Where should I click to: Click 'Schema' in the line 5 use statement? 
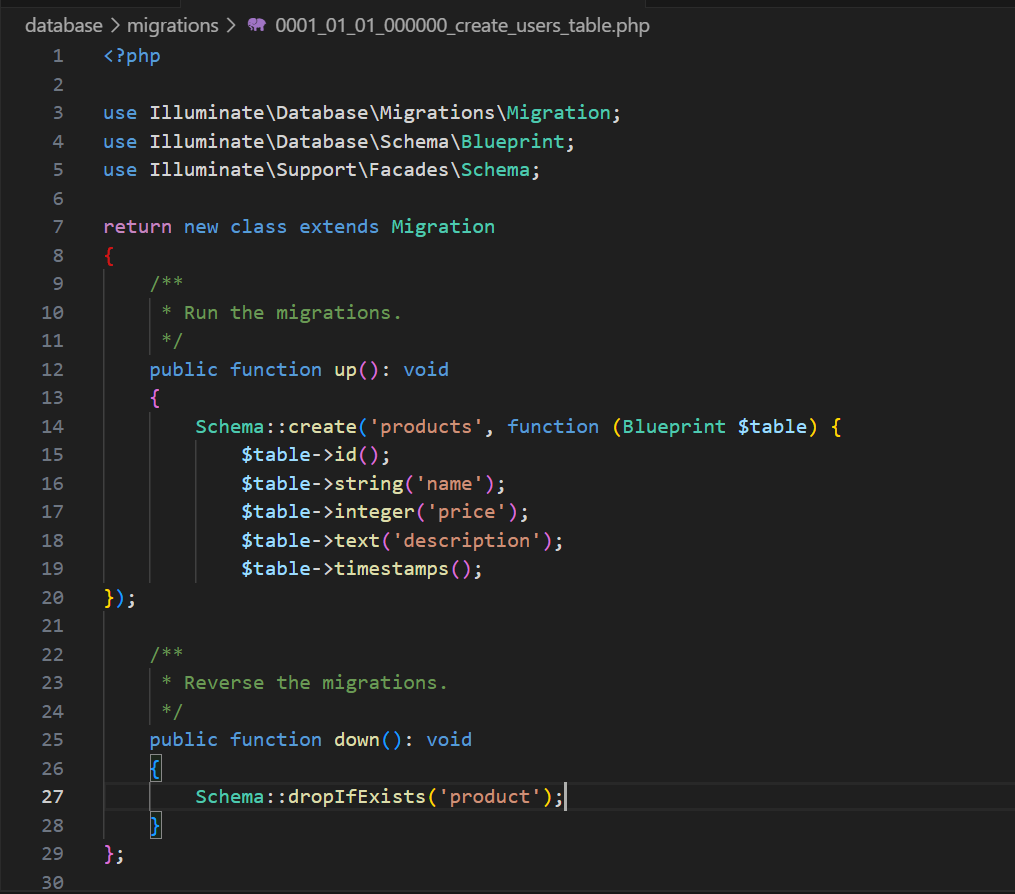point(495,170)
